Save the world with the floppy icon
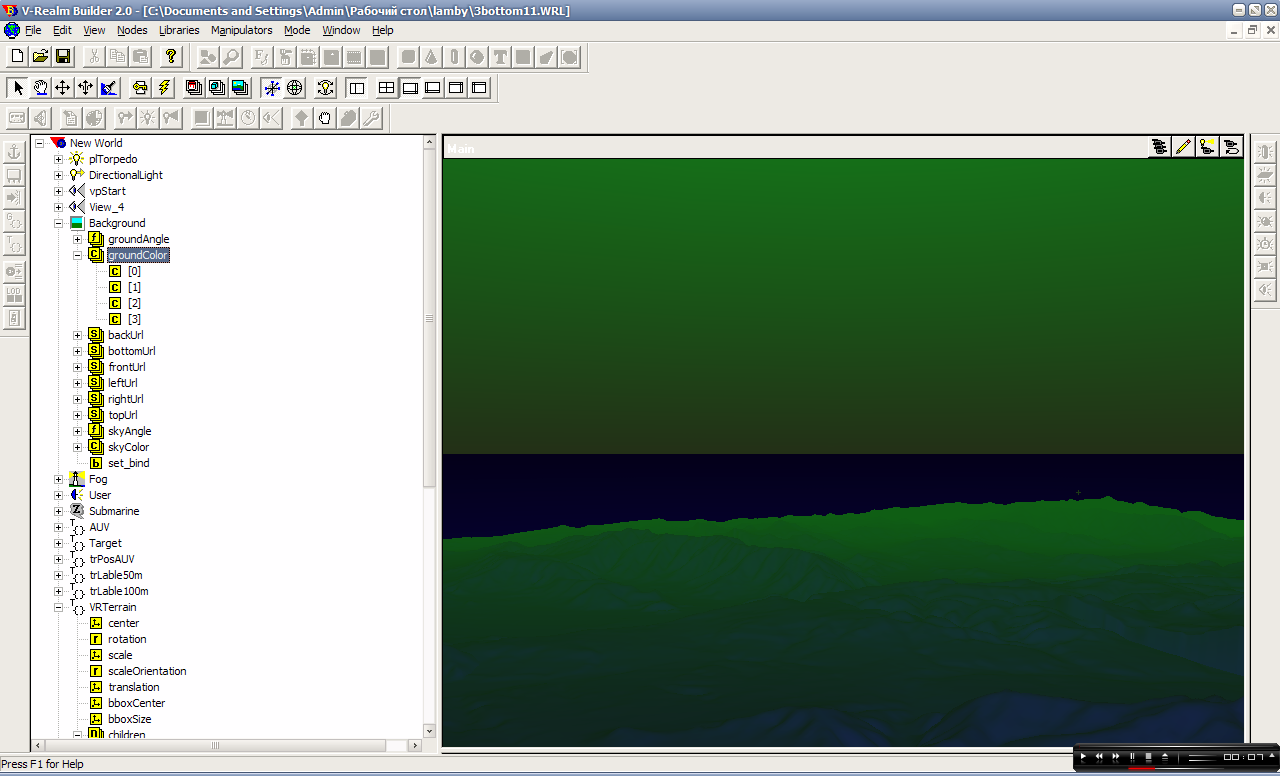Screen dimensions: 1280x776 63,57
